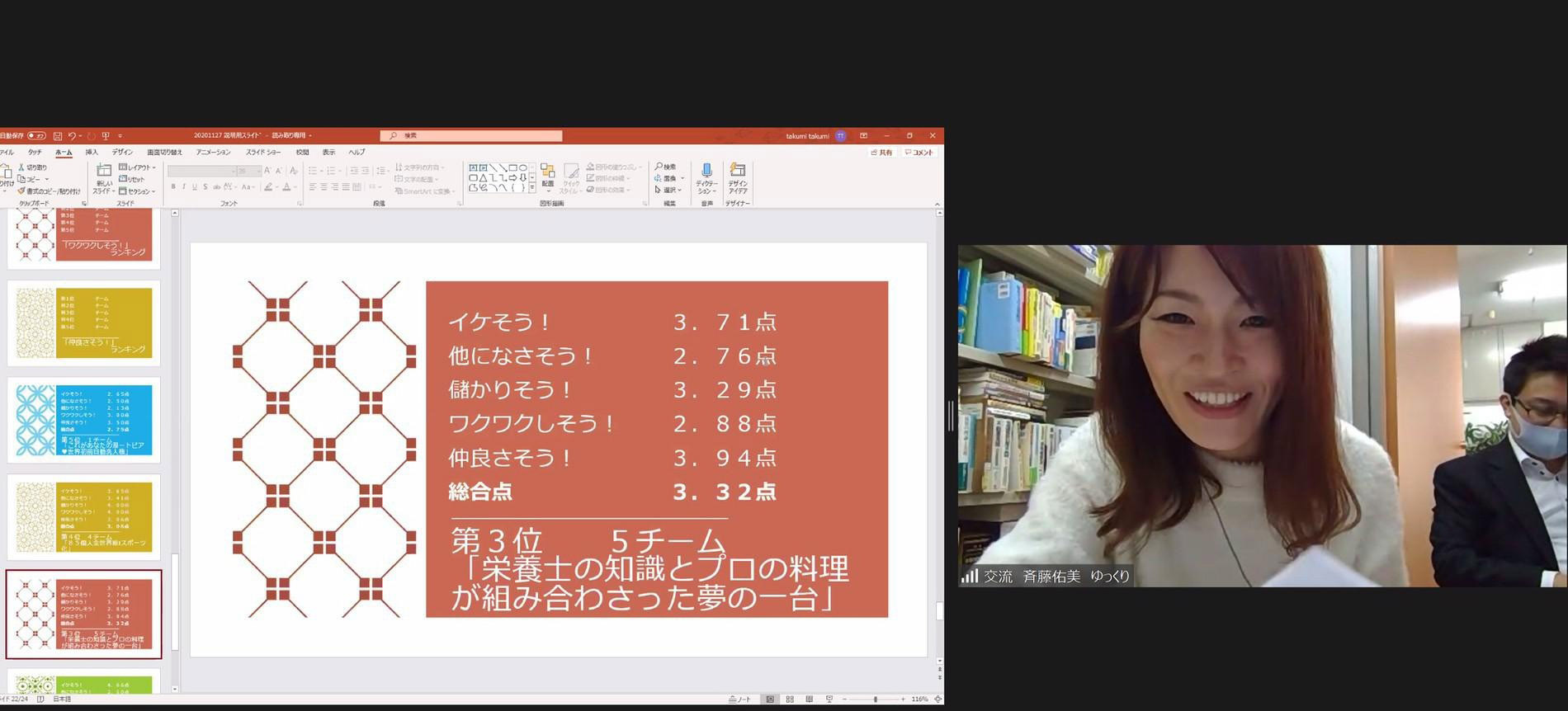This screenshot has height=711, width=1568.
Task: Toggle Italic formatting
Action: coord(184,187)
